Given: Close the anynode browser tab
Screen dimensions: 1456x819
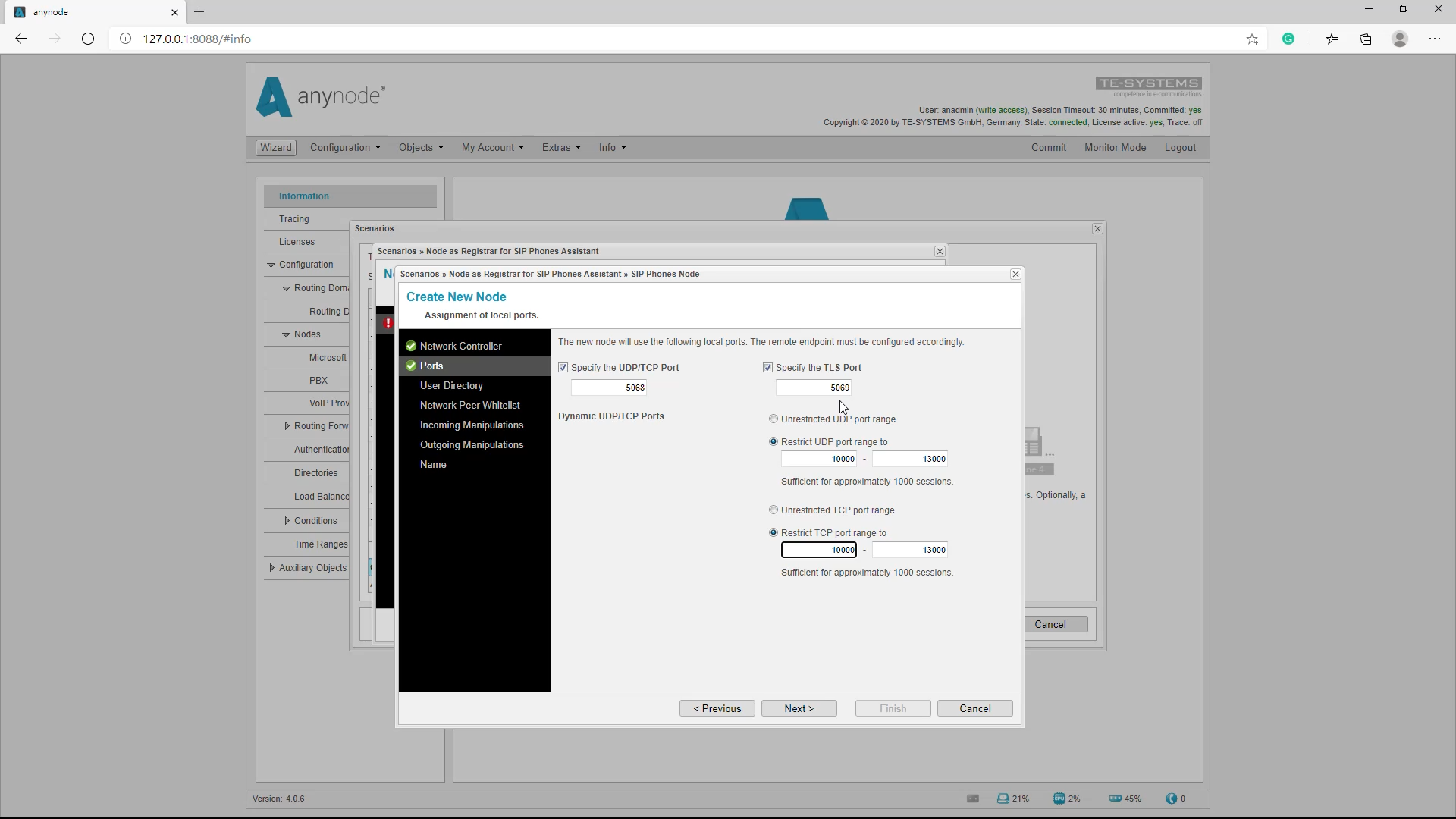Looking at the screenshot, I should [x=174, y=12].
